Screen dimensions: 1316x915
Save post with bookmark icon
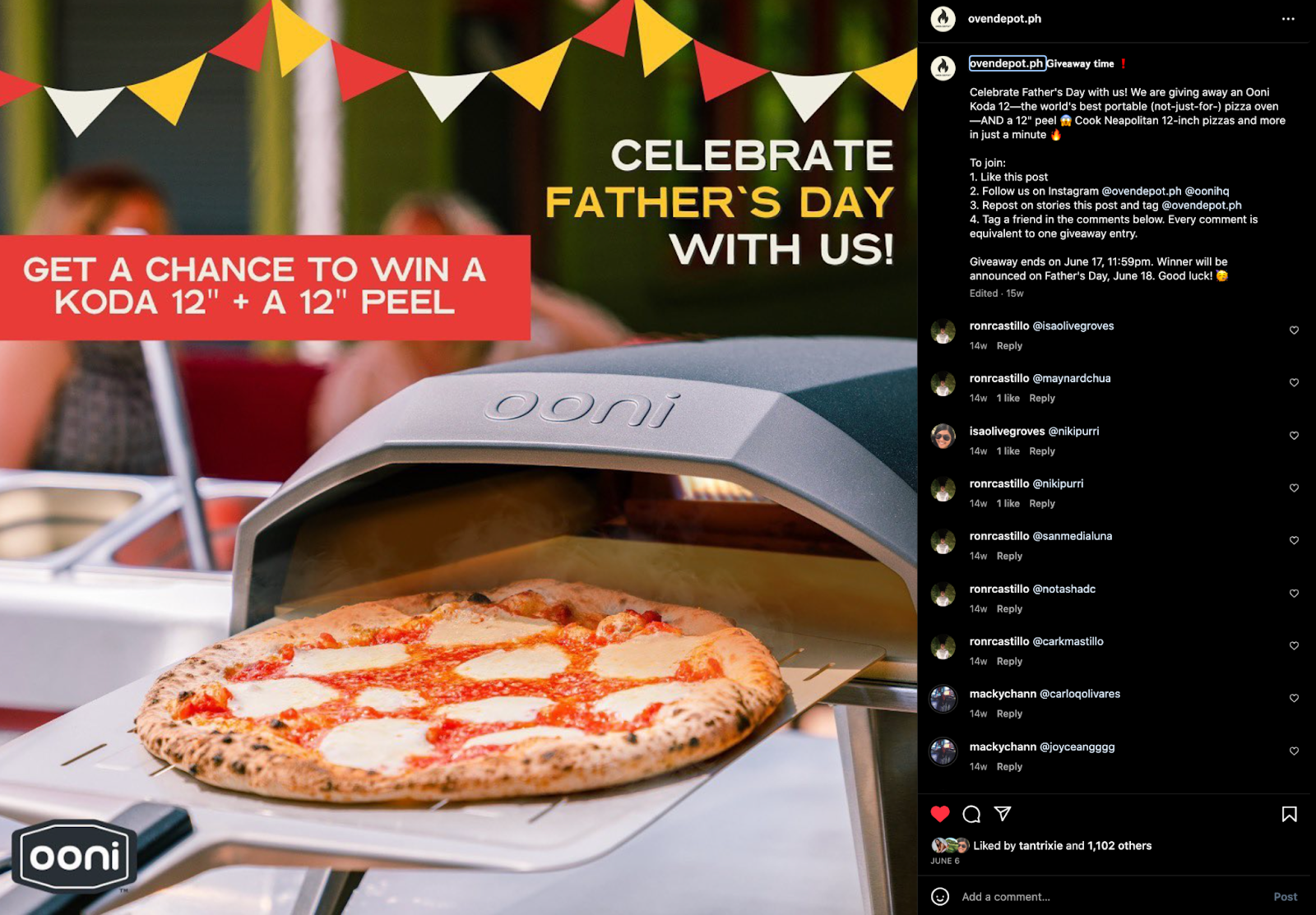1289,814
